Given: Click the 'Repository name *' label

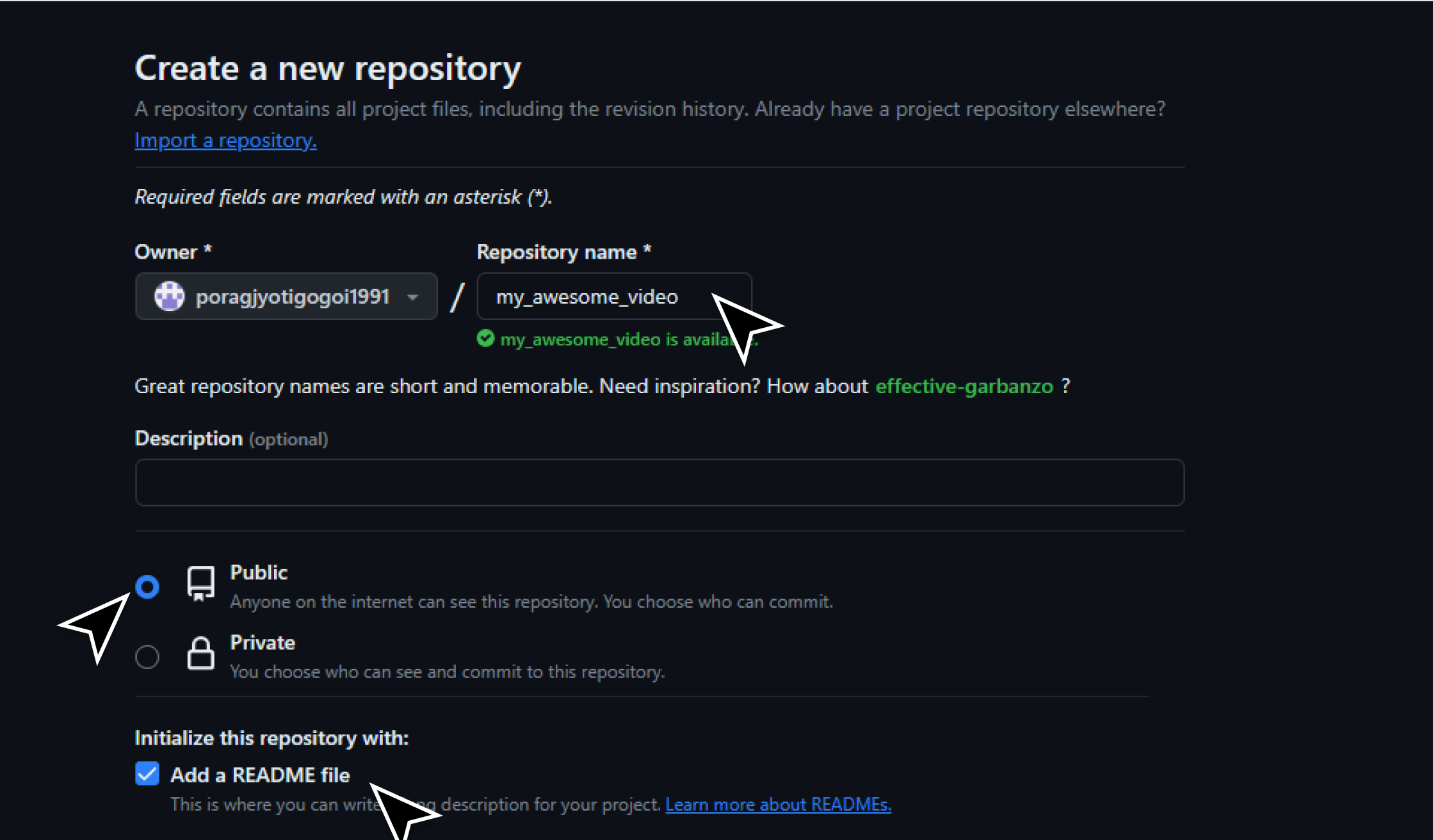Looking at the screenshot, I should (x=564, y=252).
